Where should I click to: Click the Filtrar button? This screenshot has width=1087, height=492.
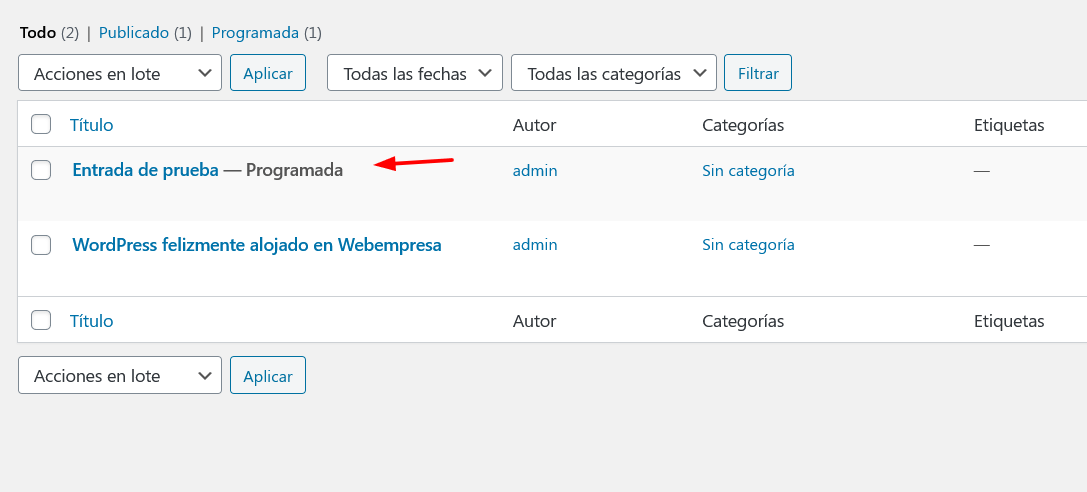[x=758, y=73]
